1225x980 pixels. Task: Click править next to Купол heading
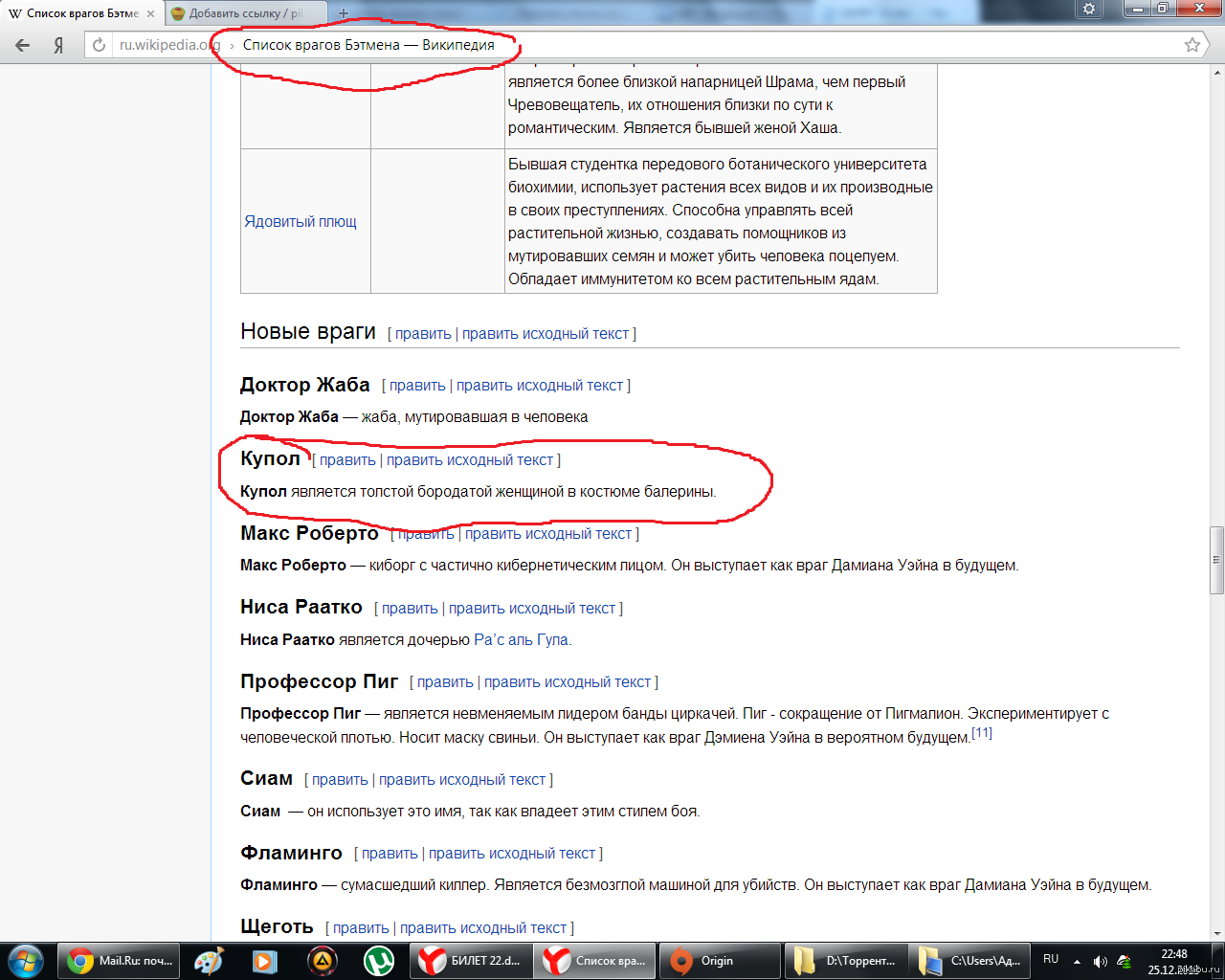347,459
